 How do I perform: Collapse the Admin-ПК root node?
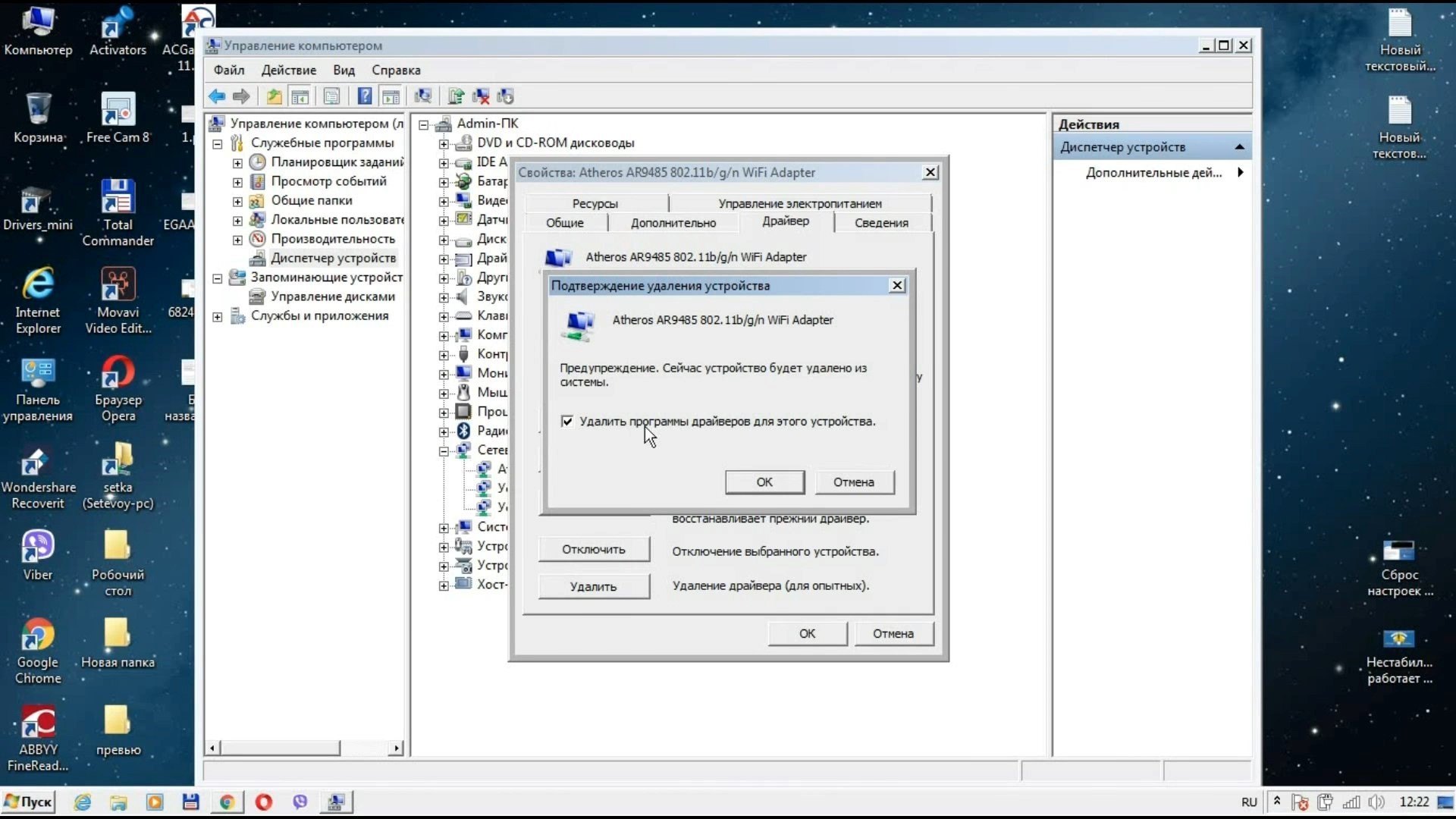pos(424,124)
